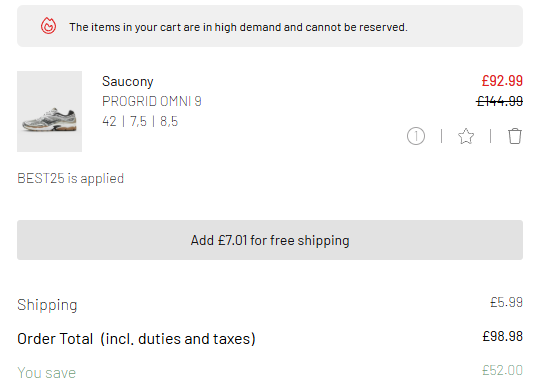This screenshot has height=388, width=541.
Task: Click the £98.98 order total amount
Action: (x=503, y=336)
